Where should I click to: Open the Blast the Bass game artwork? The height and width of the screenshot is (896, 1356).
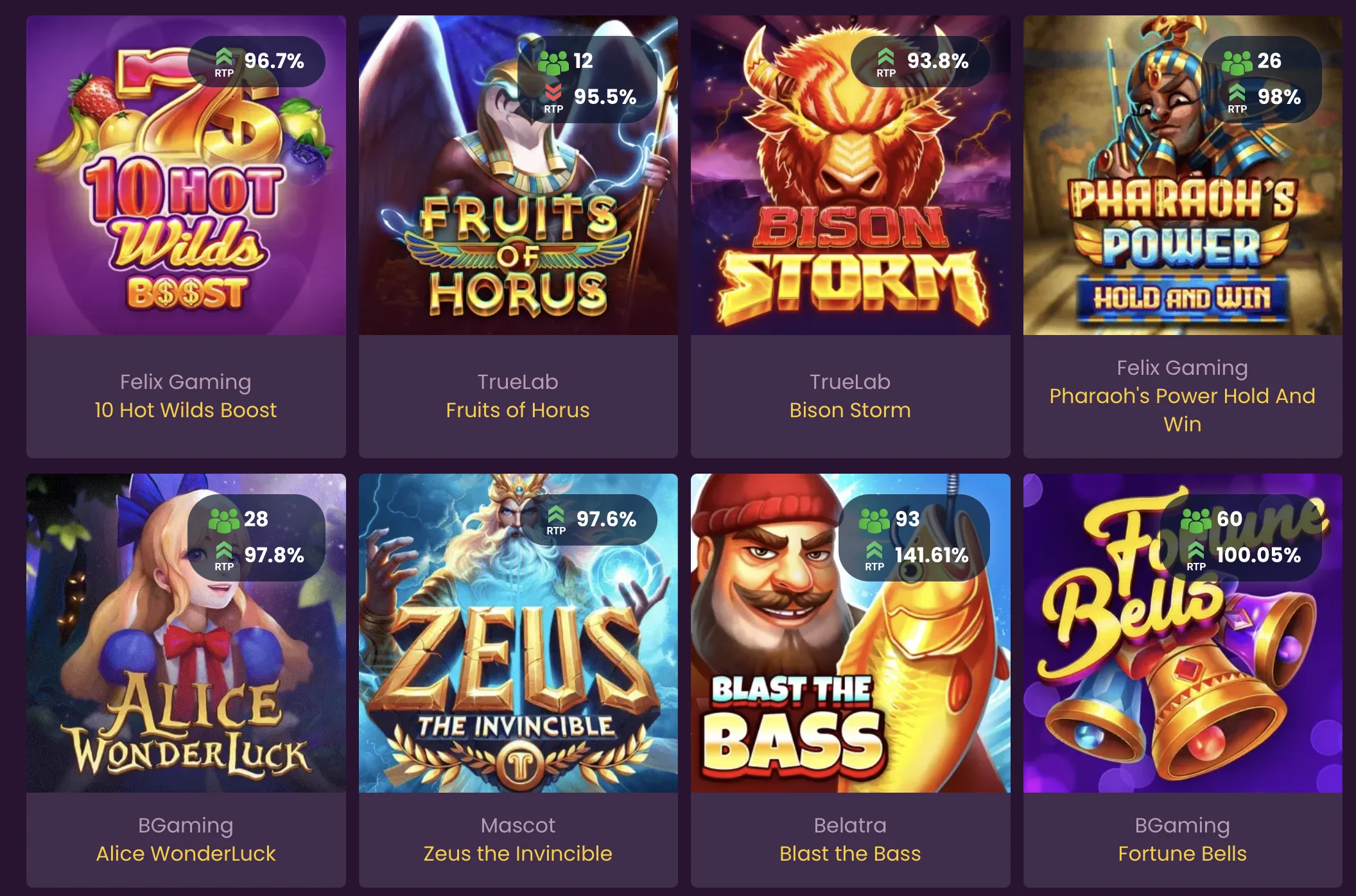[851, 633]
